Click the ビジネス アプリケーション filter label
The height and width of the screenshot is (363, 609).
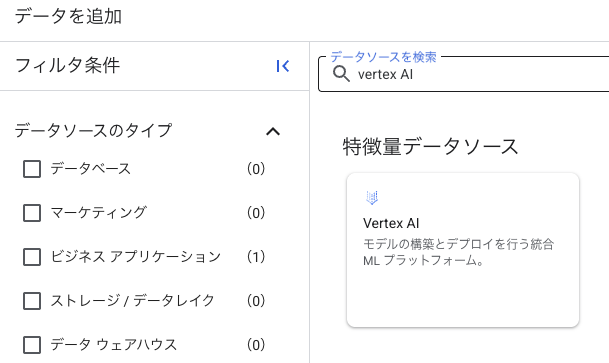tap(136, 257)
